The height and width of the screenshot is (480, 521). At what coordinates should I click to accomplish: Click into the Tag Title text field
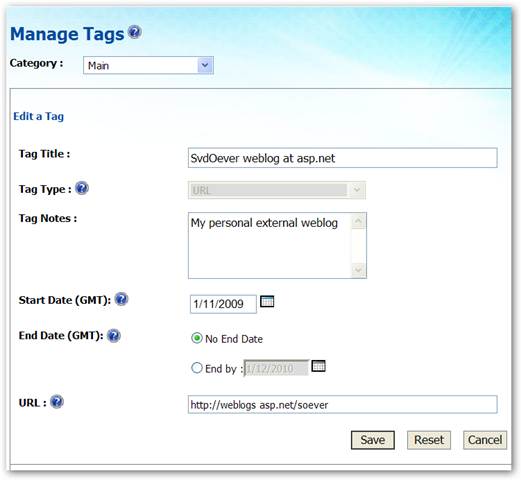click(343, 158)
